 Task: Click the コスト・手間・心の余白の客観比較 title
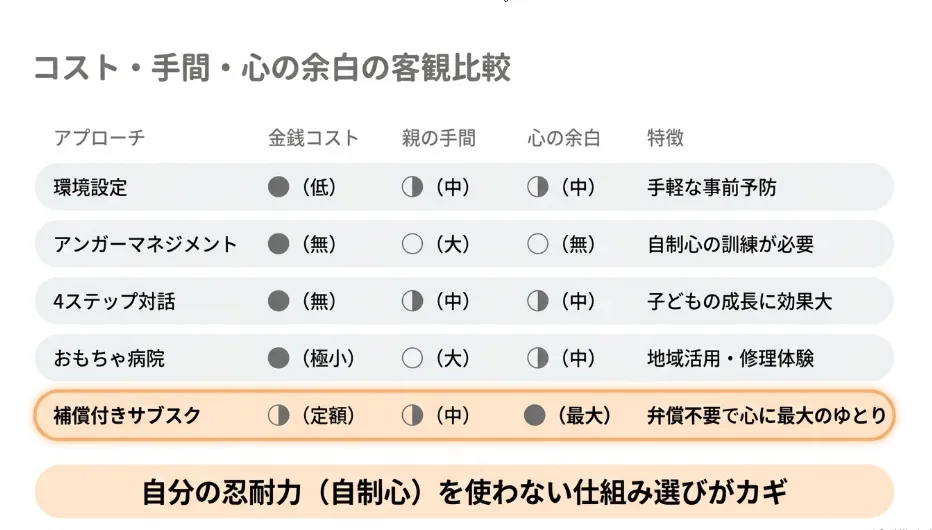(x=272, y=67)
